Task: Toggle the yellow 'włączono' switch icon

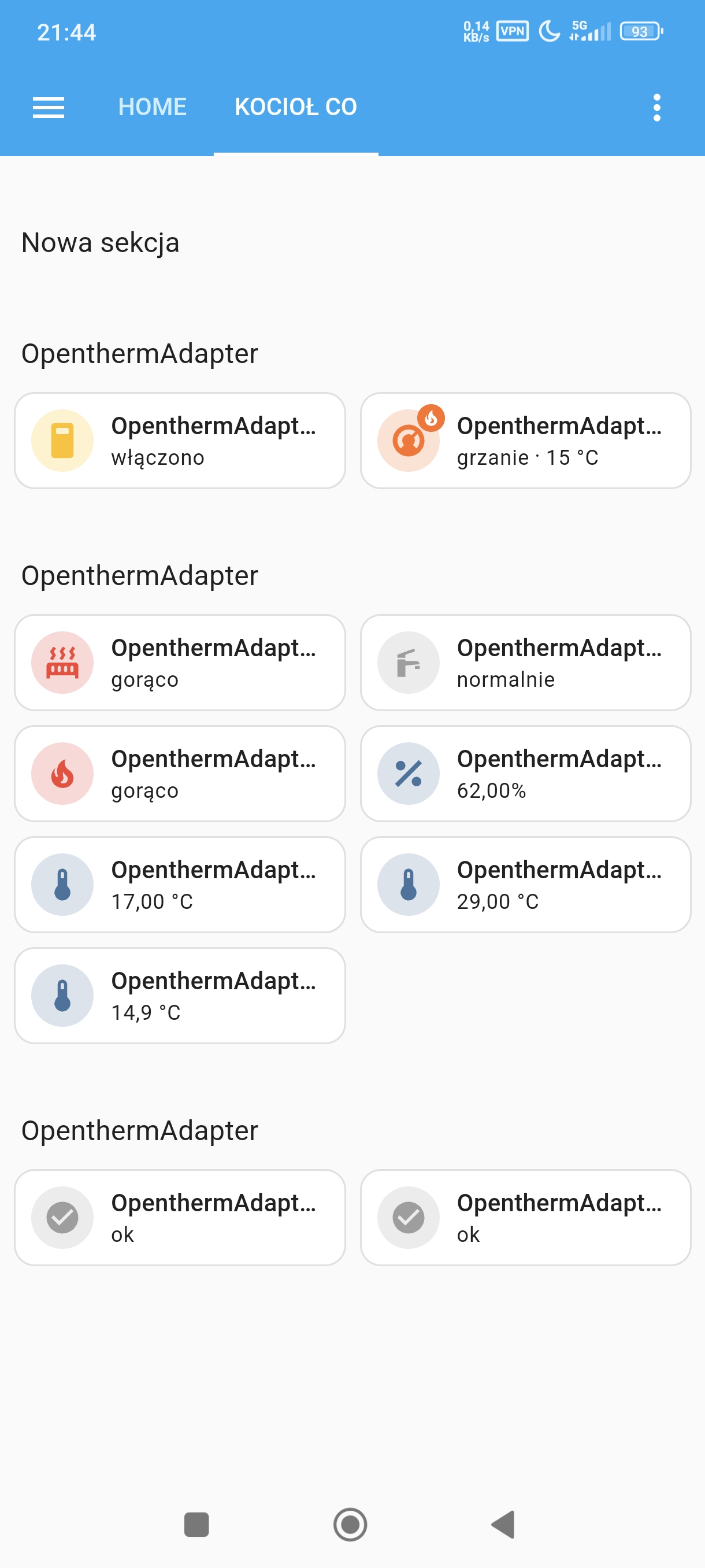Action: (x=62, y=440)
